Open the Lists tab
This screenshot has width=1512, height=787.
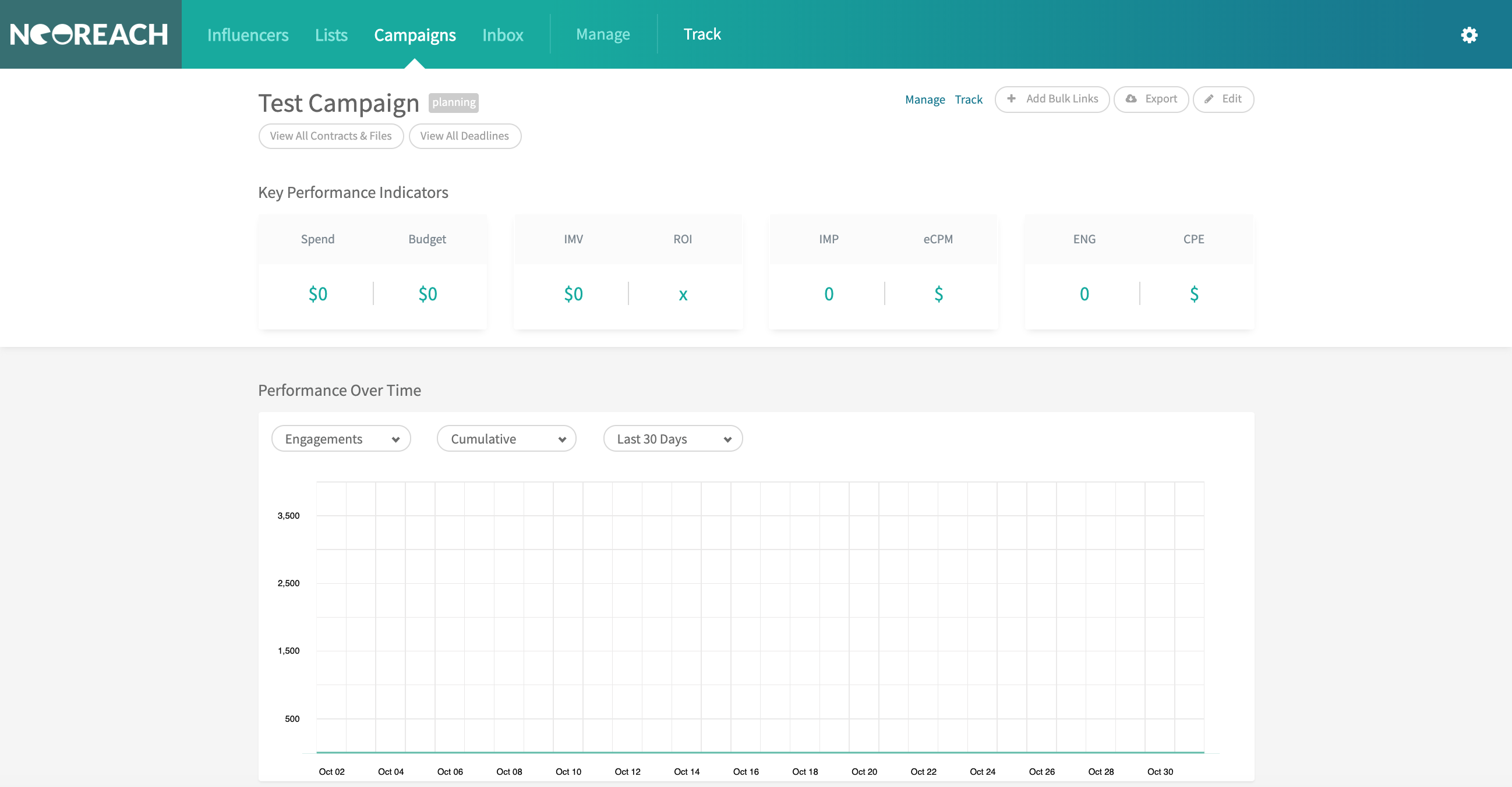coord(331,34)
